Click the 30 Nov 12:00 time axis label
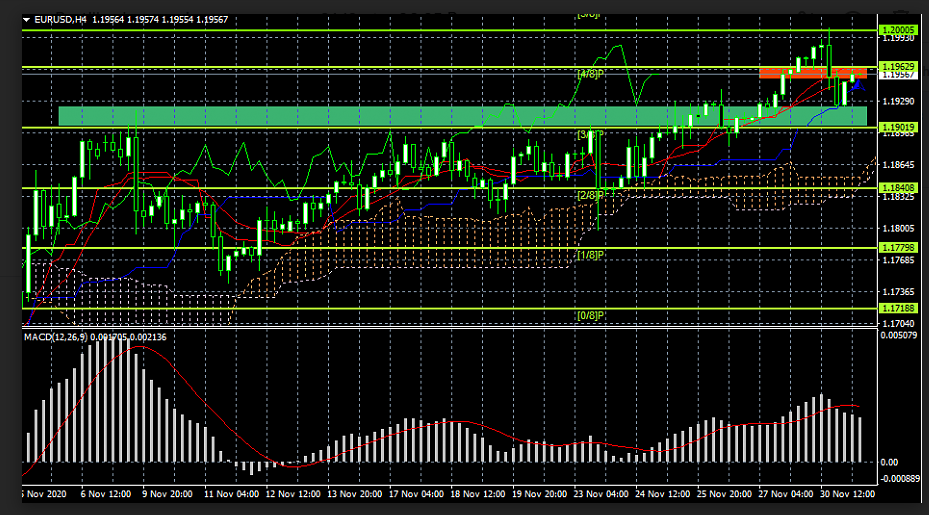 (848, 494)
